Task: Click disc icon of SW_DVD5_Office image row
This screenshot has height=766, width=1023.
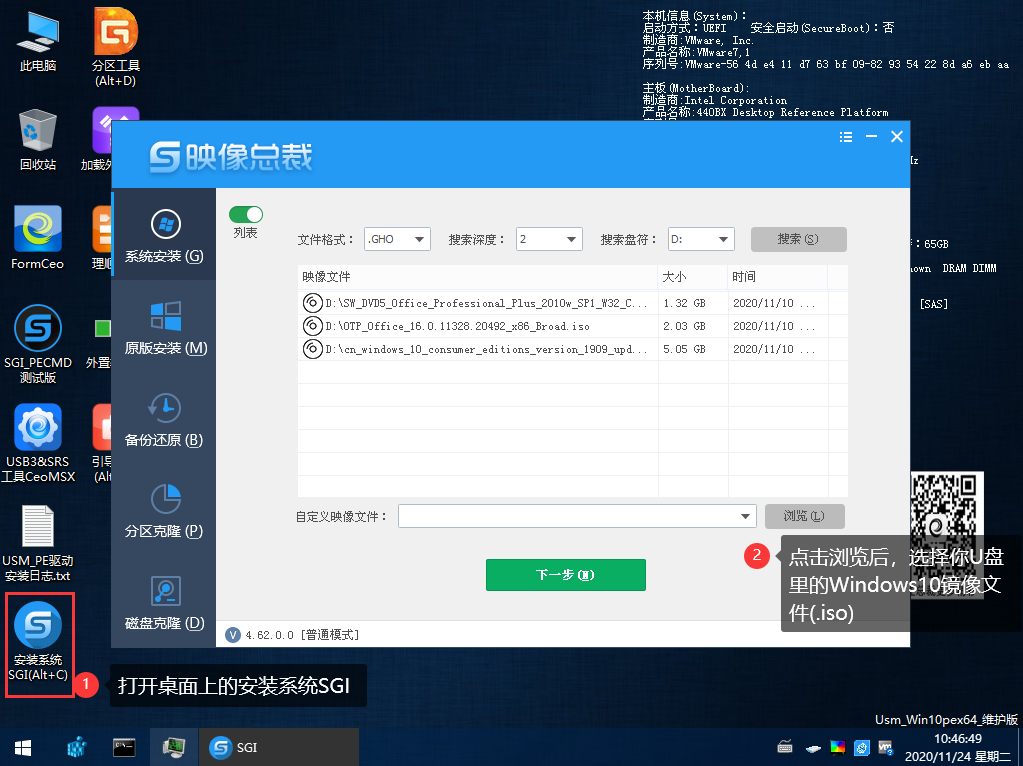Action: point(313,303)
